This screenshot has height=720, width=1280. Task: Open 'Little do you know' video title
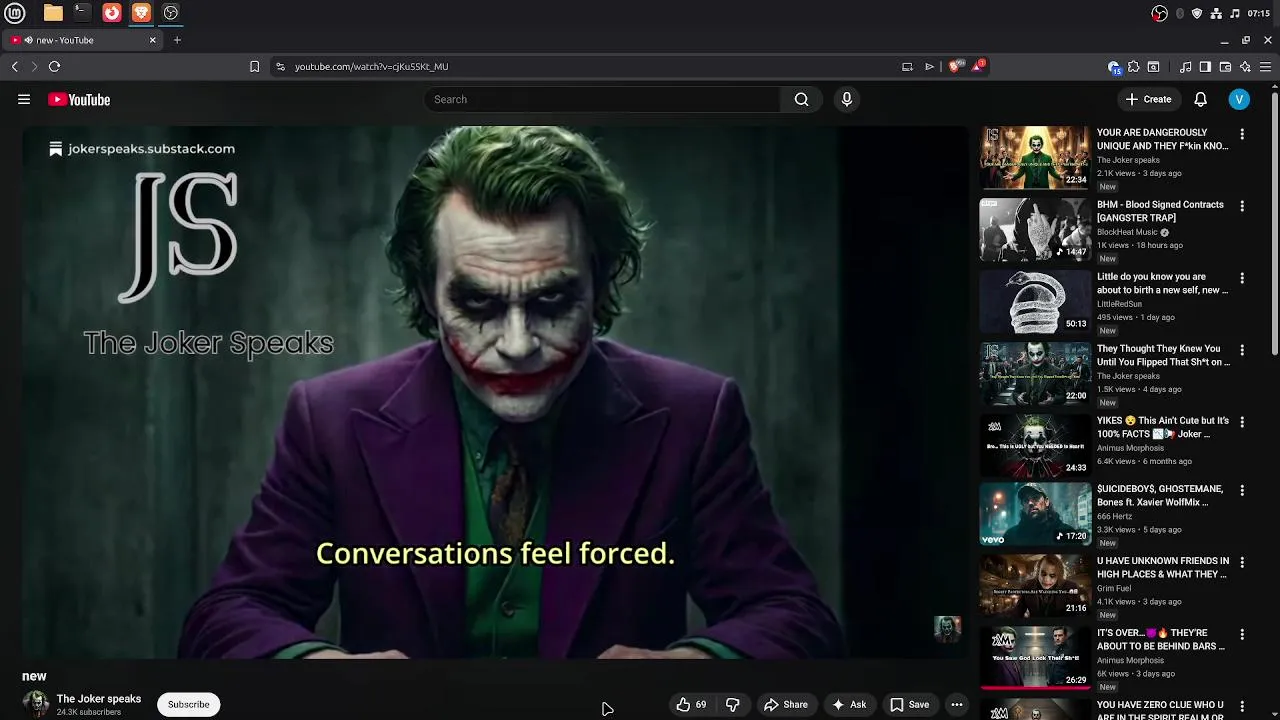point(1162,283)
